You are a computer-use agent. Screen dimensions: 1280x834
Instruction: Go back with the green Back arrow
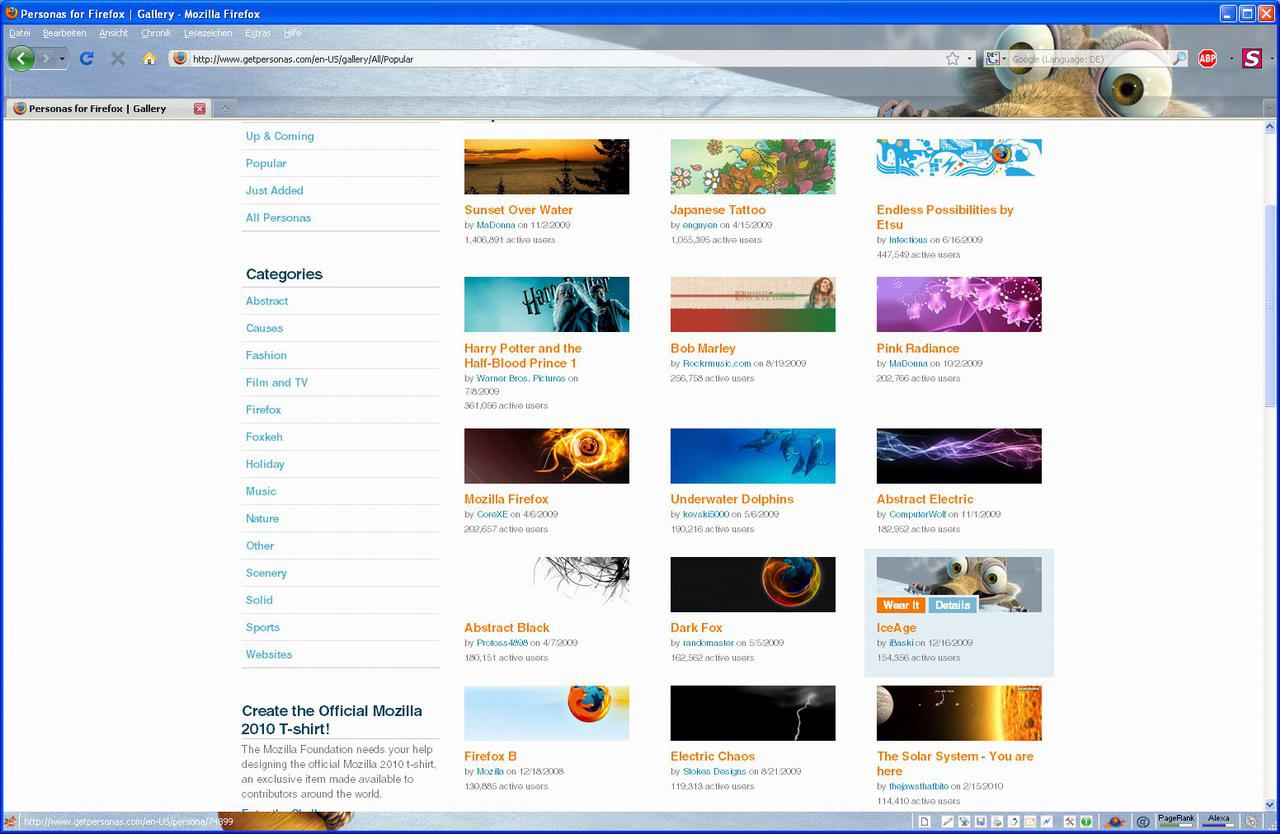point(21,58)
